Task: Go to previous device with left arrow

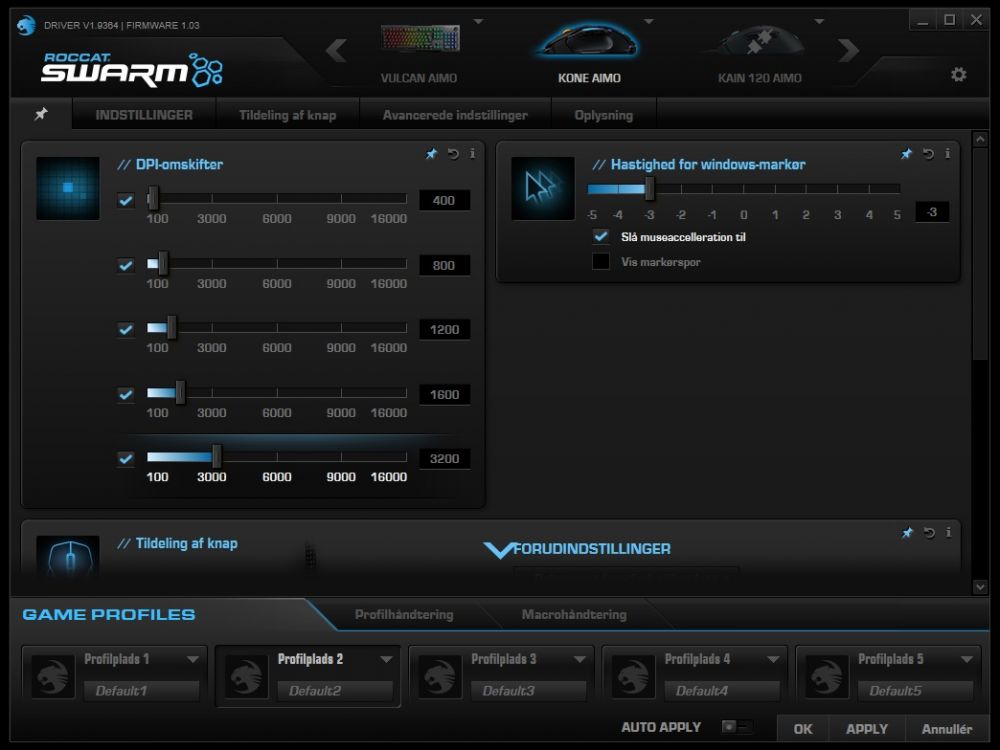Action: coord(336,50)
